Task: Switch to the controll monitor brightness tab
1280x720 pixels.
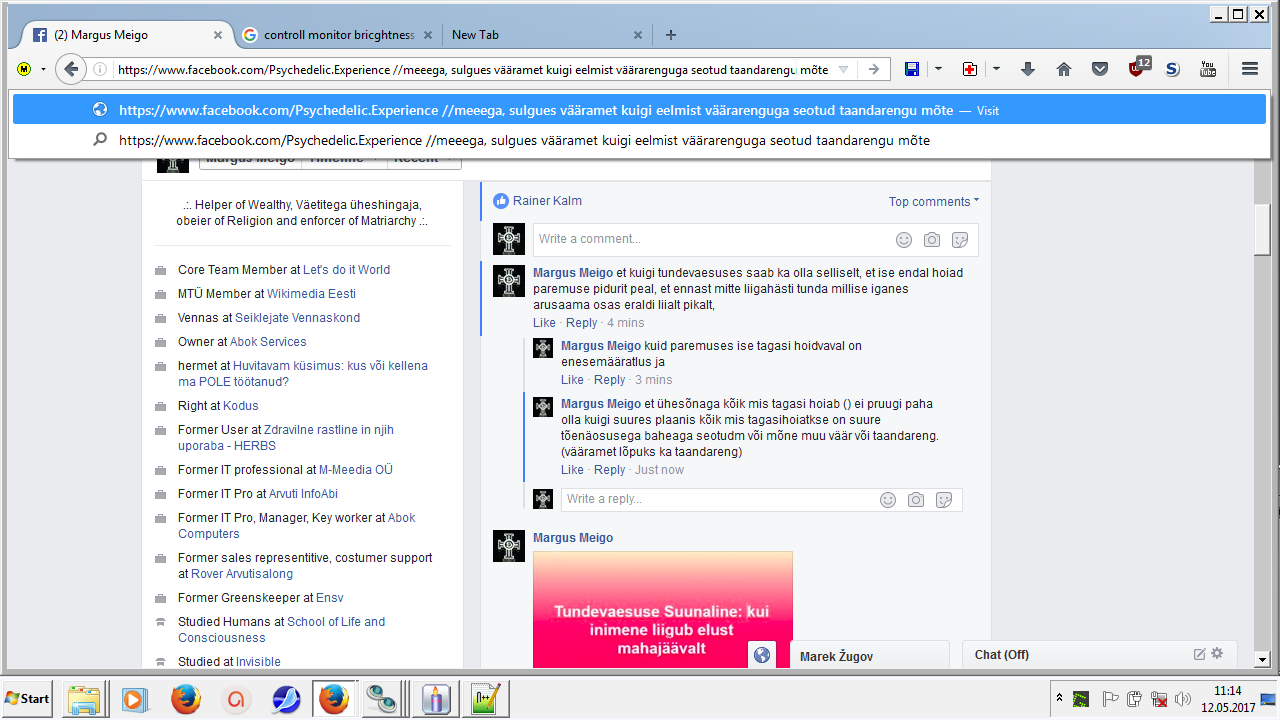Action: tap(338, 35)
